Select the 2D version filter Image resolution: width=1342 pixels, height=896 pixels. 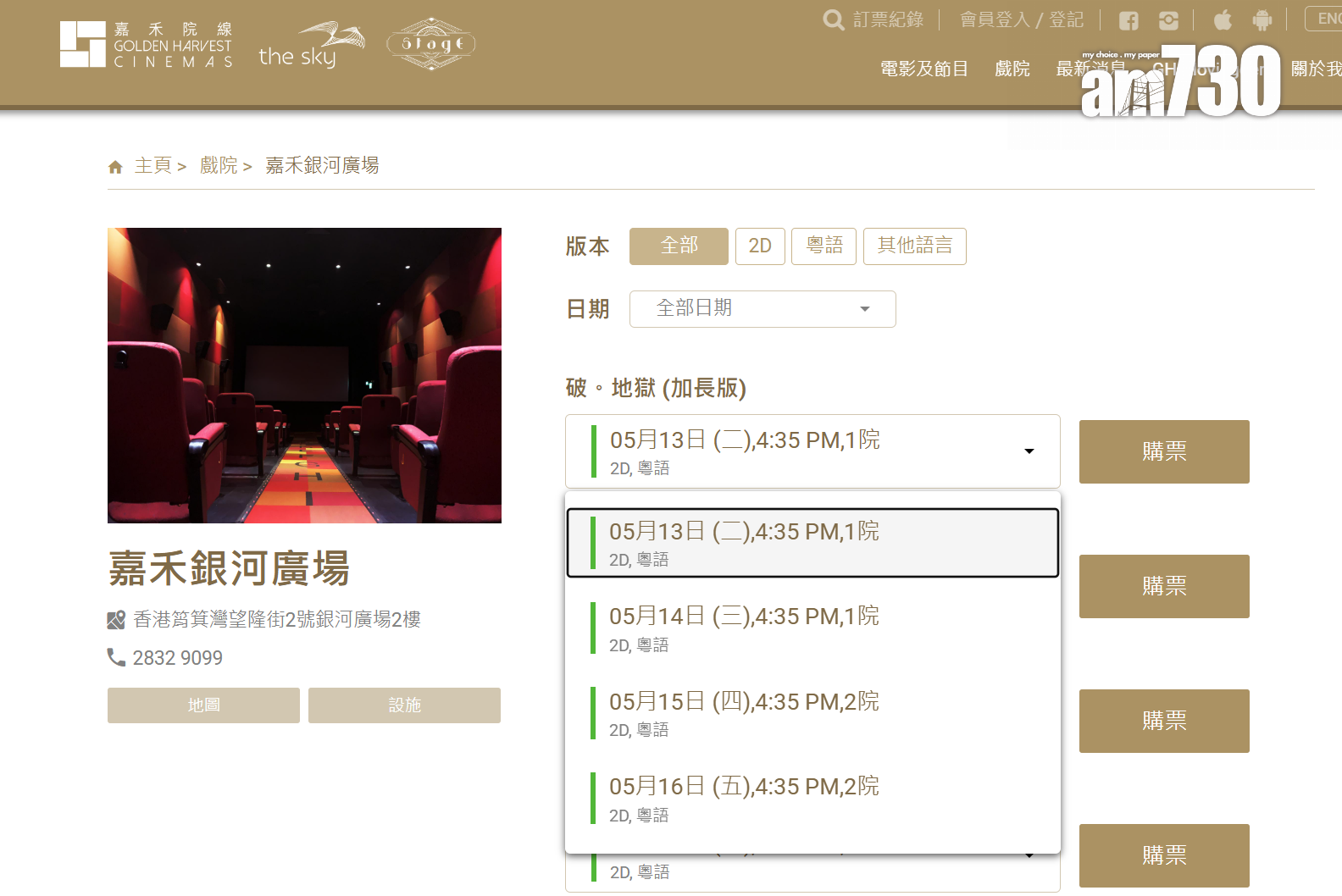pyautogui.click(x=760, y=246)
